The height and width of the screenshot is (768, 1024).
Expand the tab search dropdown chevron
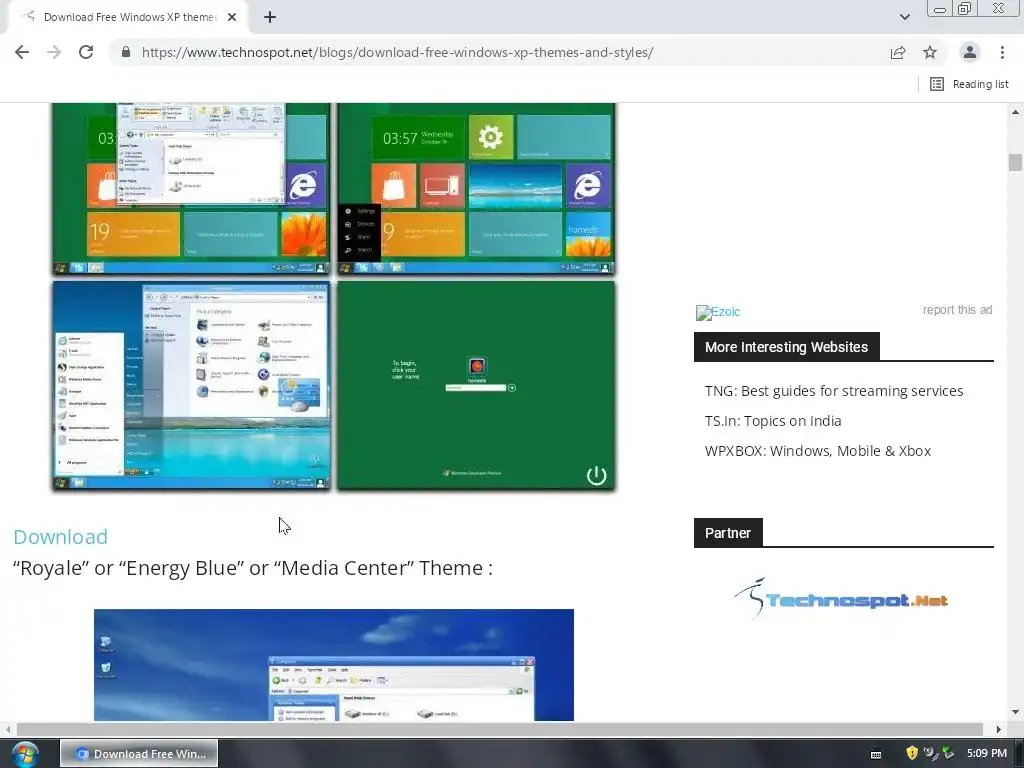(x=904, y=17)
